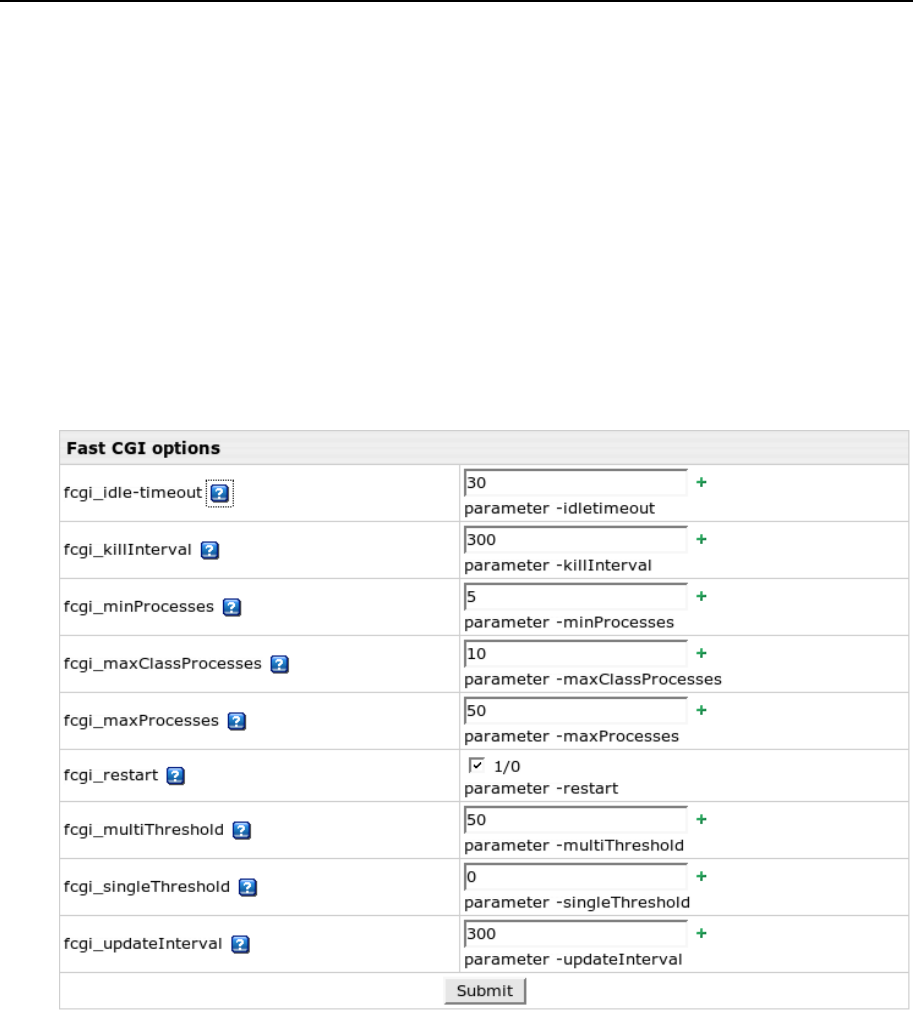Click green plus next to maxProcesses field
Screen dimensions: 913x1012
click(701, 710)
